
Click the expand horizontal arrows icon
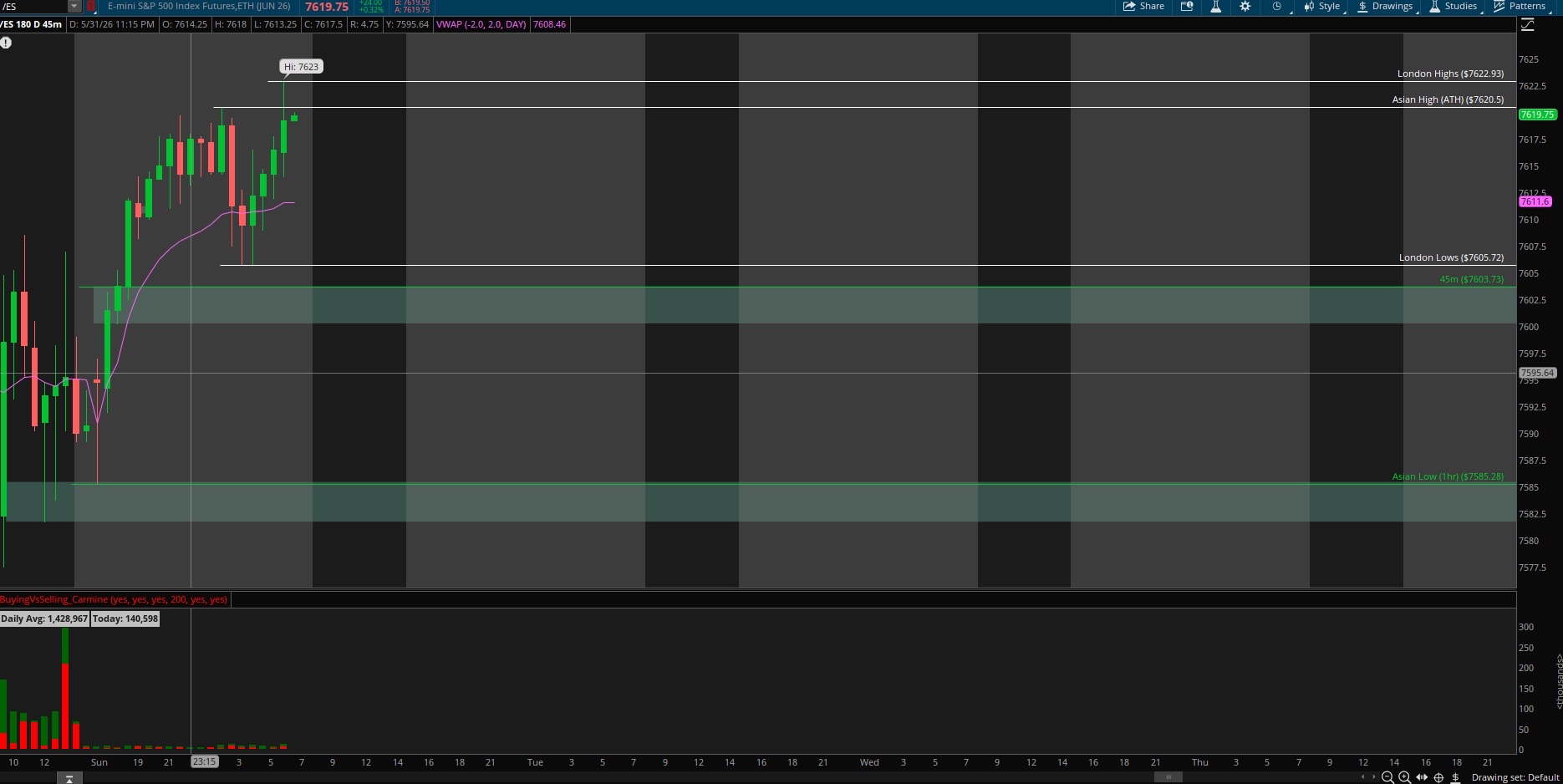click(x=1422, y=777)
